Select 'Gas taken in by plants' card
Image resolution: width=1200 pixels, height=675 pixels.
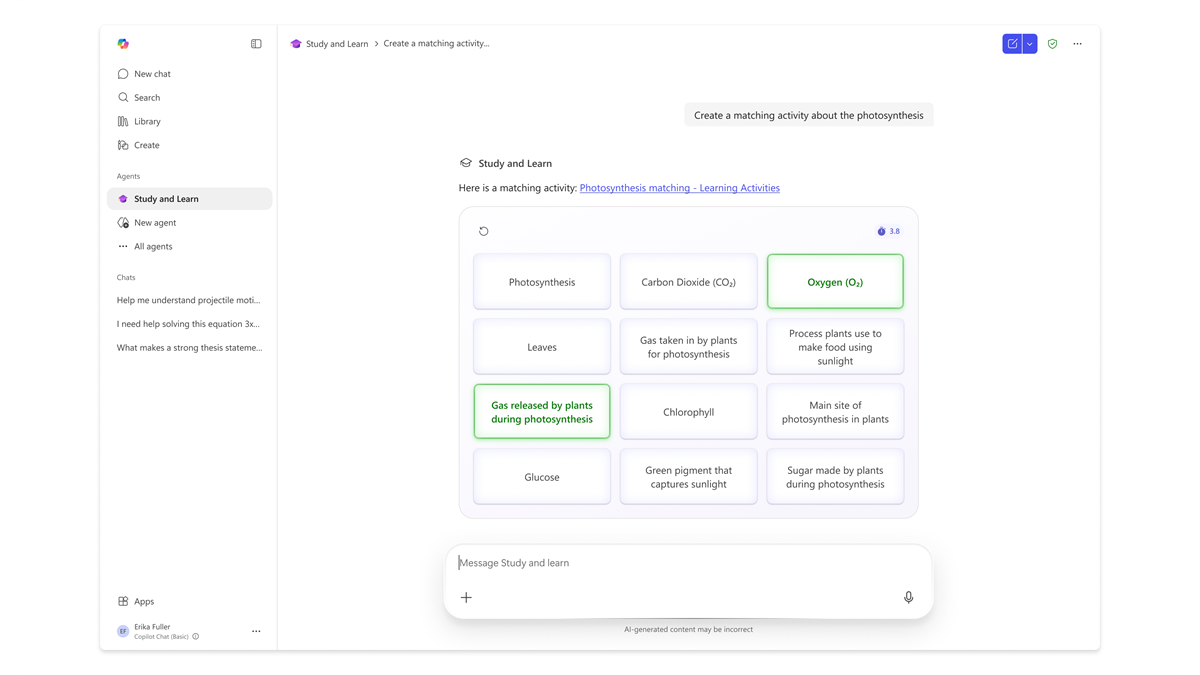(x=689, y=347)
